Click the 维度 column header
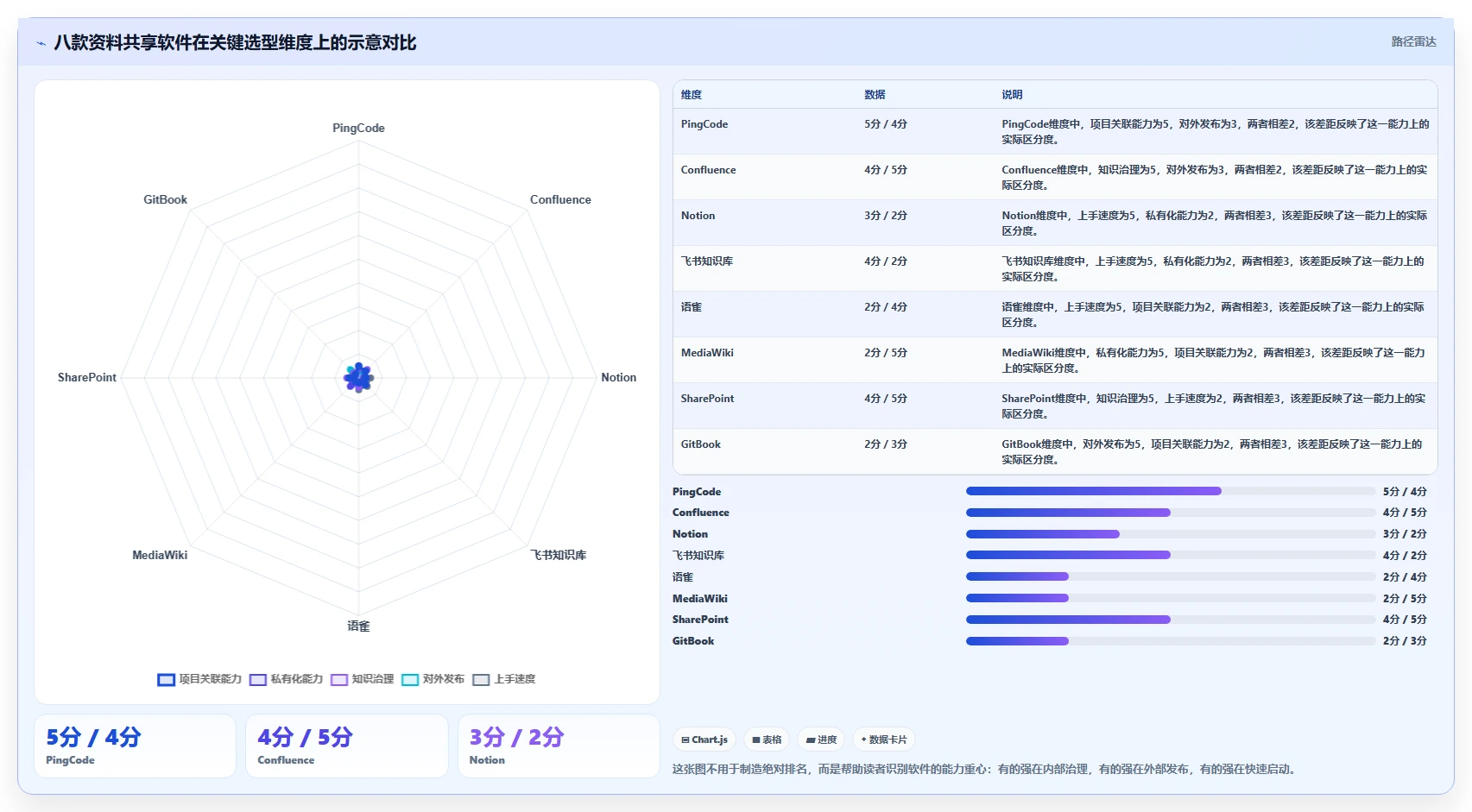Screen dimensions: 1472x812 692,95
